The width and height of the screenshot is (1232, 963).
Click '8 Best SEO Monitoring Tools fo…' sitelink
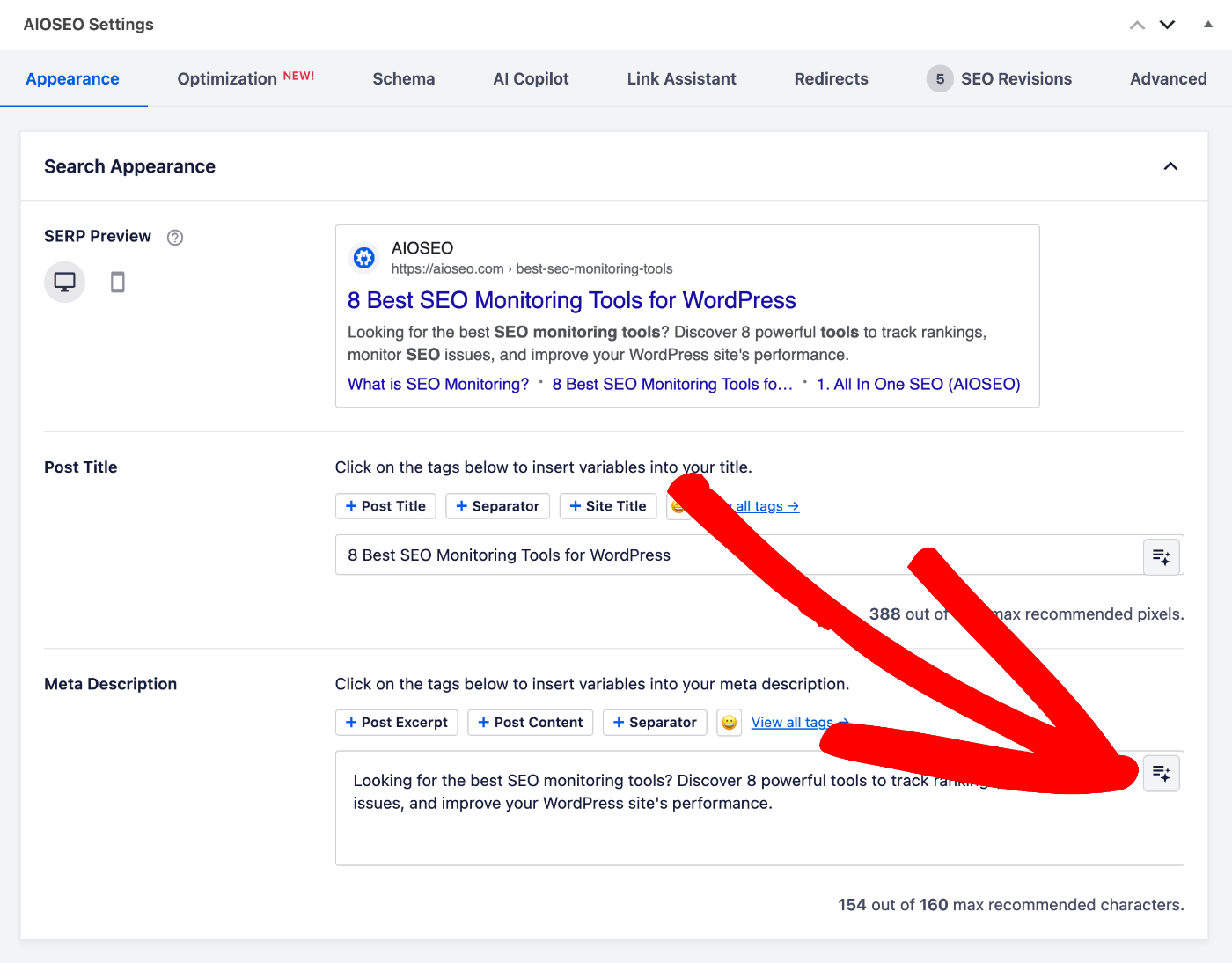pos(672,385)
